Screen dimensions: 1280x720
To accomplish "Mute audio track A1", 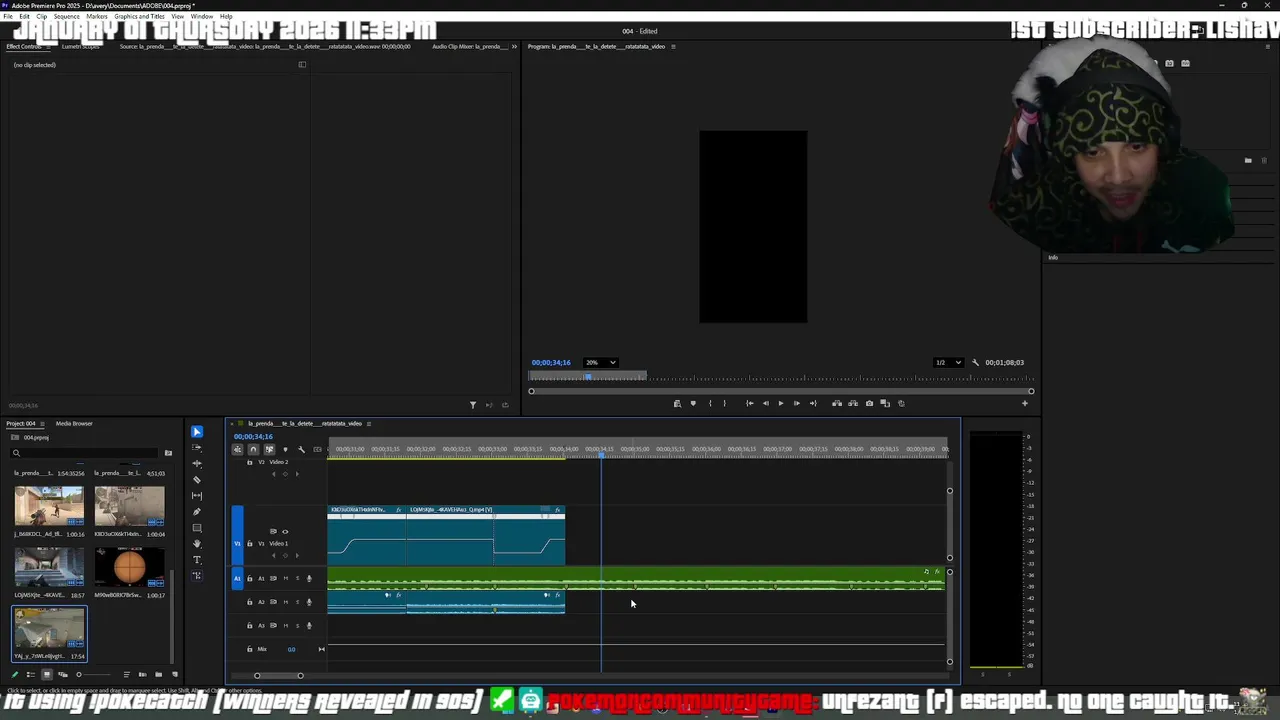I will [286, 578].
